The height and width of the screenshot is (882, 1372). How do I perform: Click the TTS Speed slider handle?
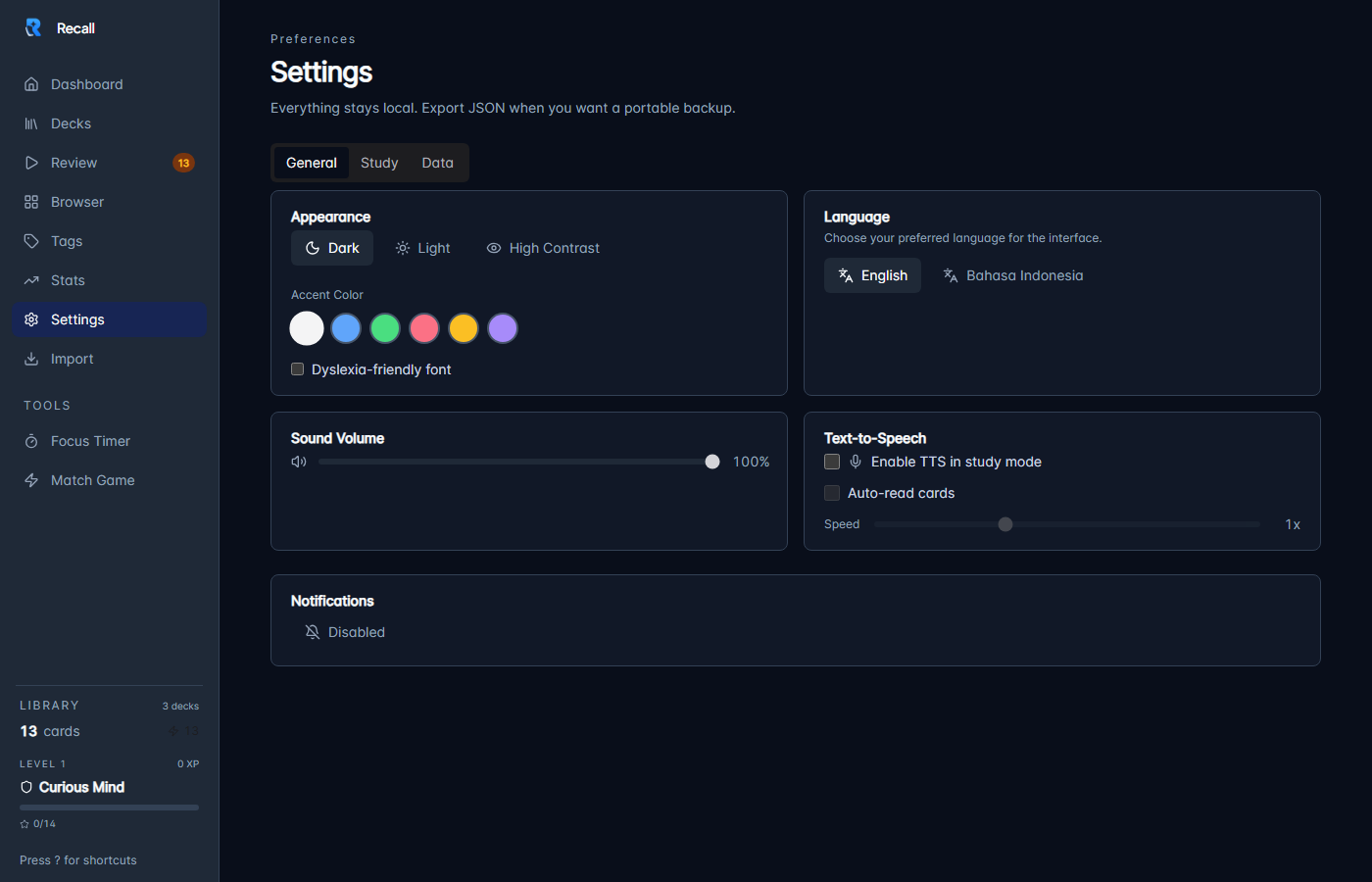pos(1005,524)
